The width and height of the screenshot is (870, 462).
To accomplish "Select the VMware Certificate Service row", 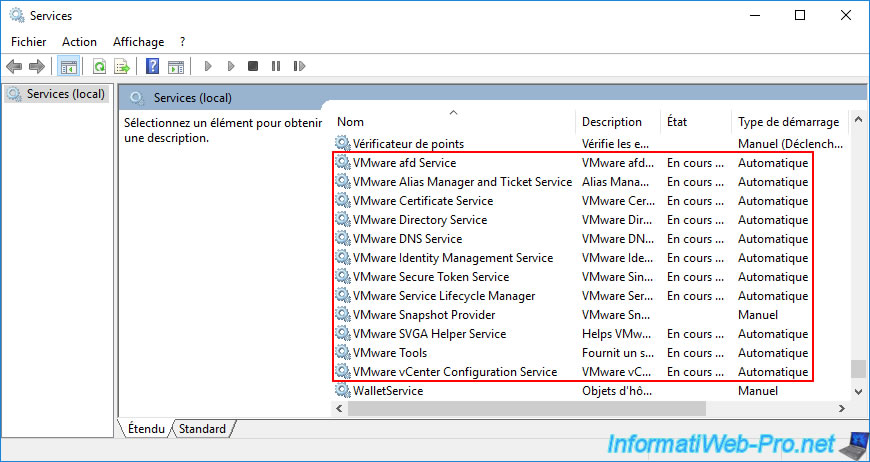I will (x=590, y=201).
